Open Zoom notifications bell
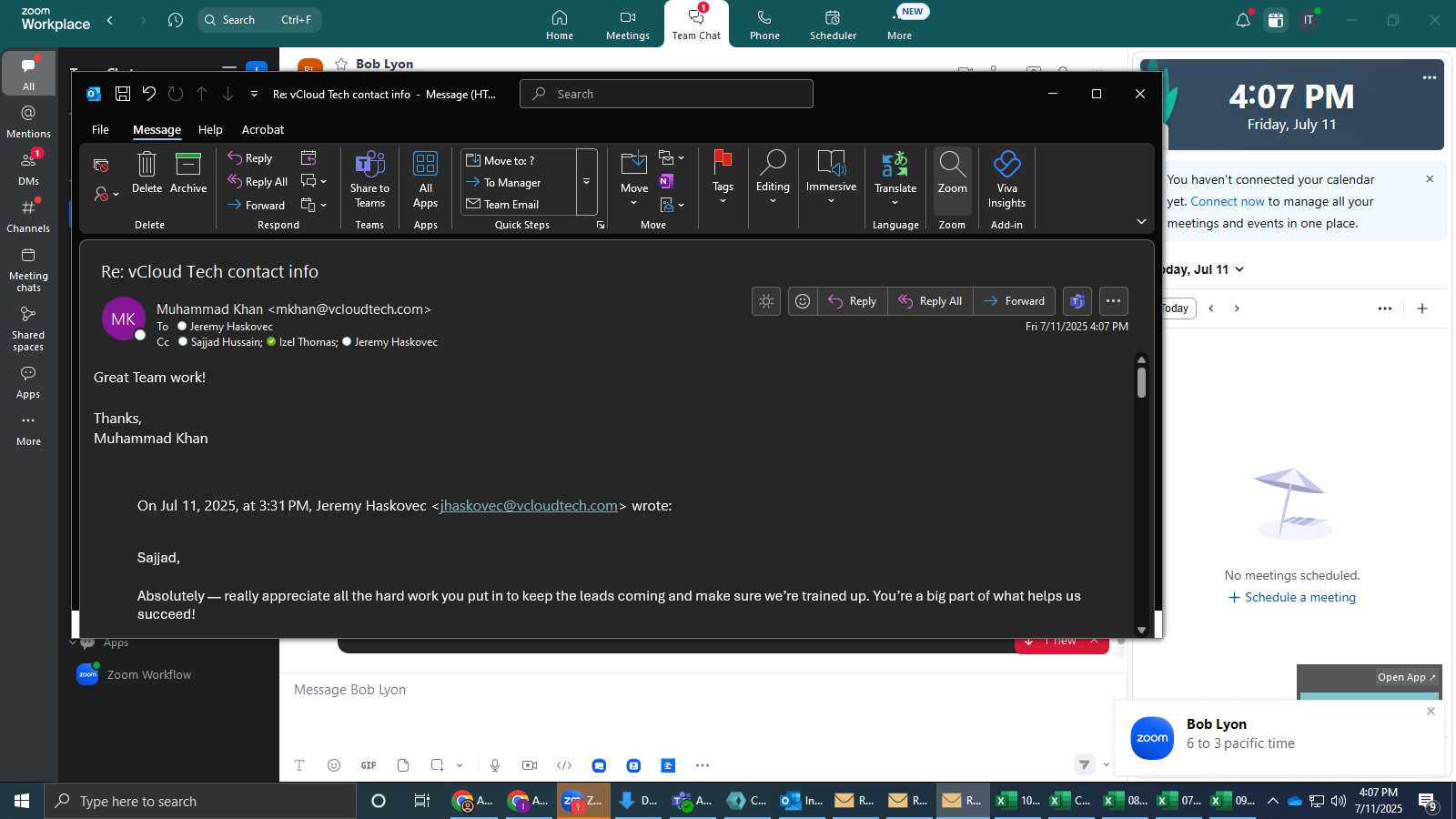The height and width of the screenshot is (819, 1456). coord(1242,20)
